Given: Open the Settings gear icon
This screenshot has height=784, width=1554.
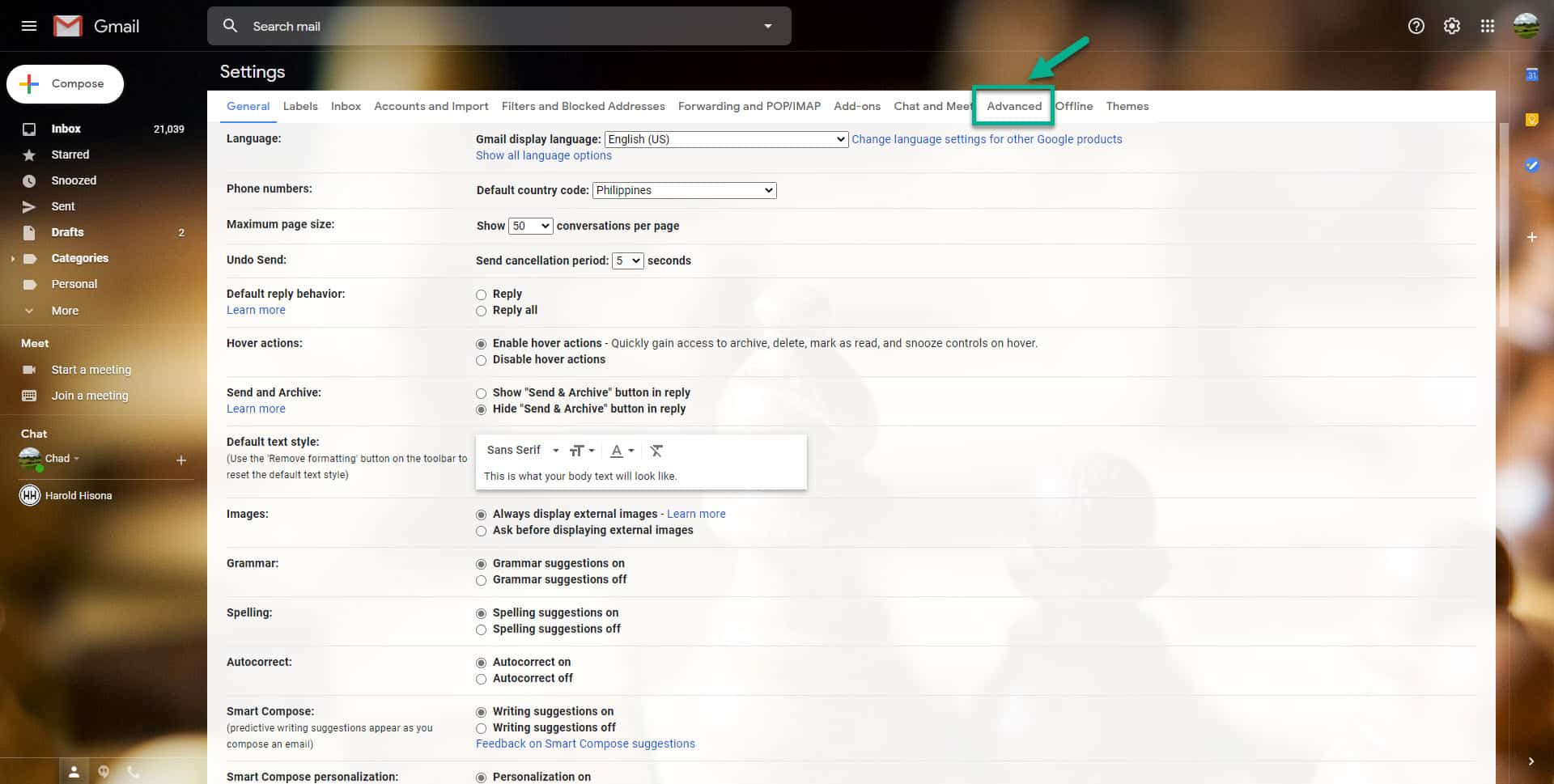Looking at the screenshot, I should click(1452, 26).
